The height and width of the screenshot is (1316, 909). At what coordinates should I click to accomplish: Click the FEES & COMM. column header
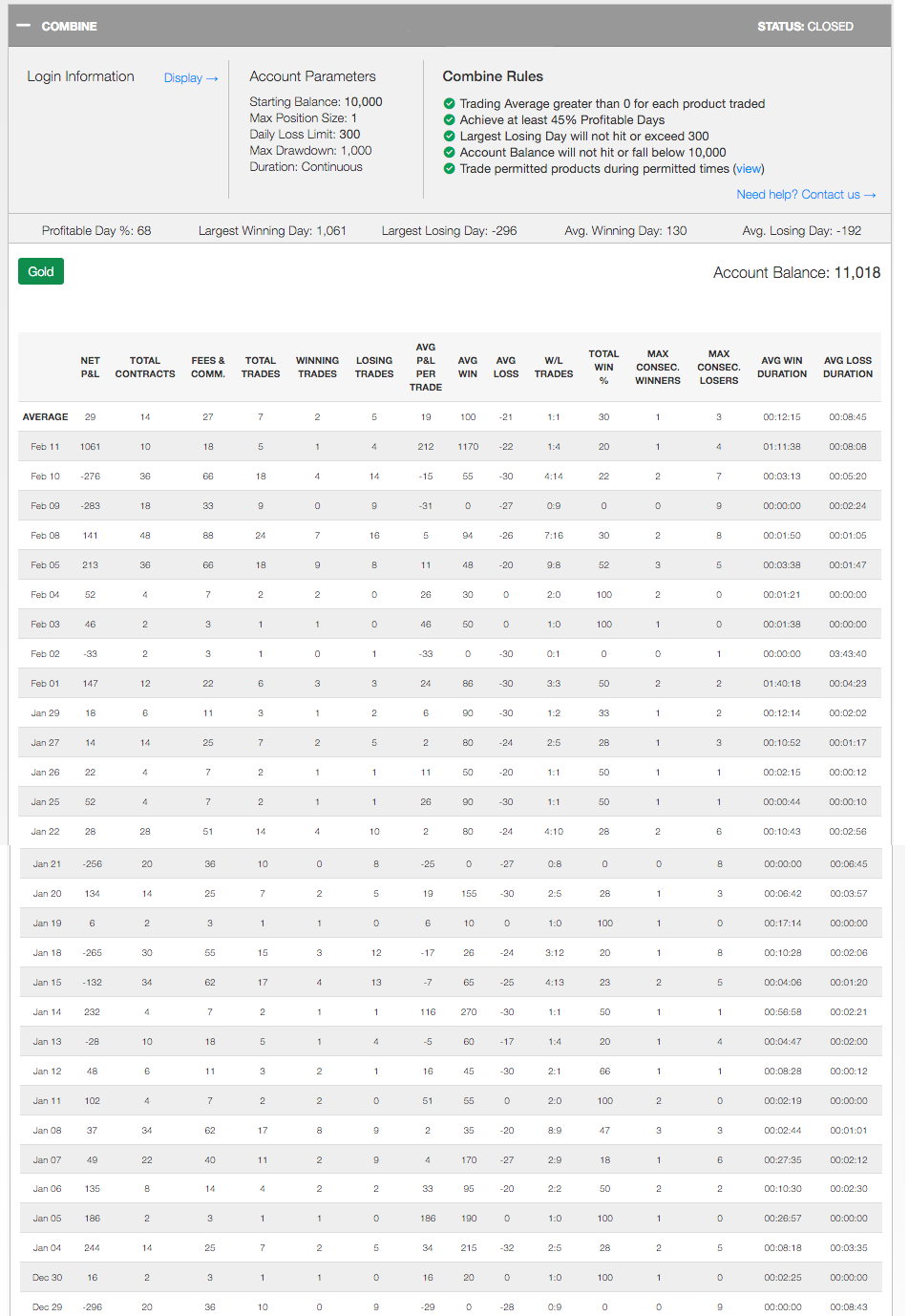click(208, 368)
